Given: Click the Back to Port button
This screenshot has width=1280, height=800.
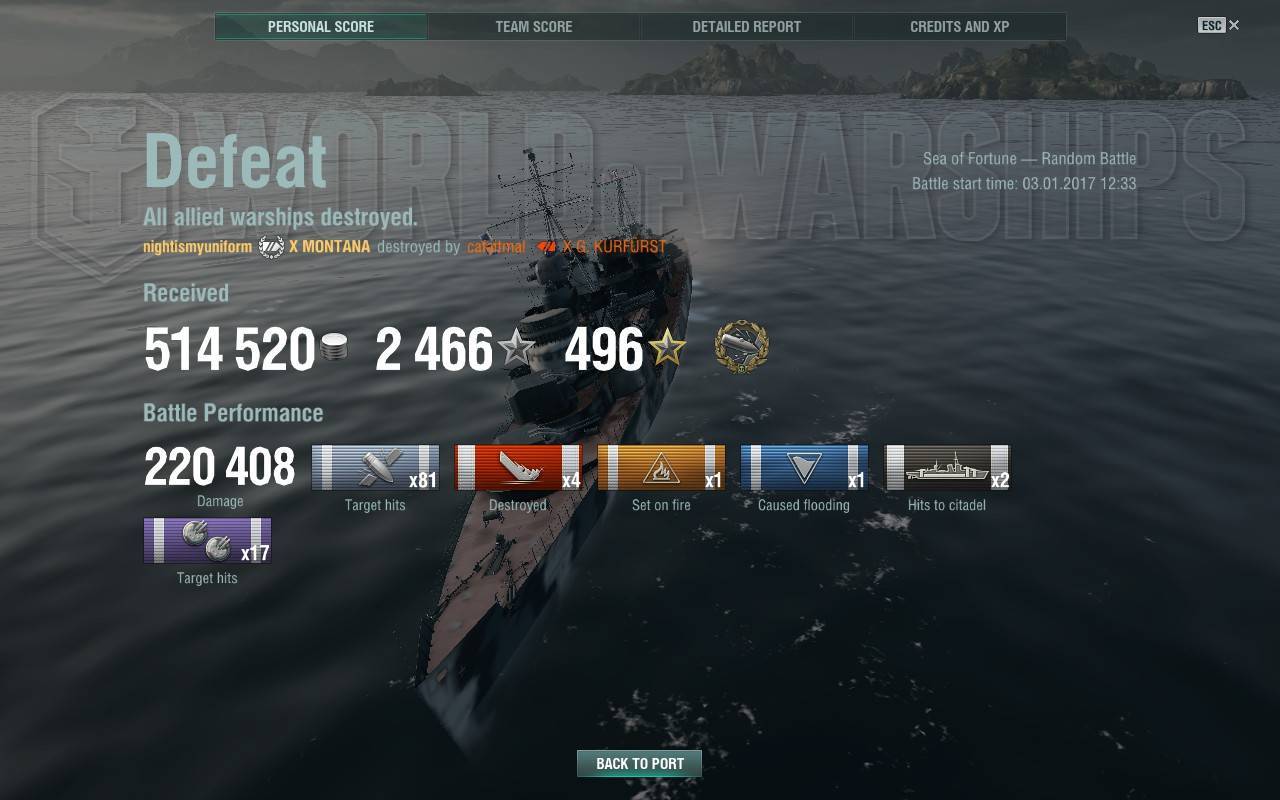Looking at the screenshot, I should [639, 763].
